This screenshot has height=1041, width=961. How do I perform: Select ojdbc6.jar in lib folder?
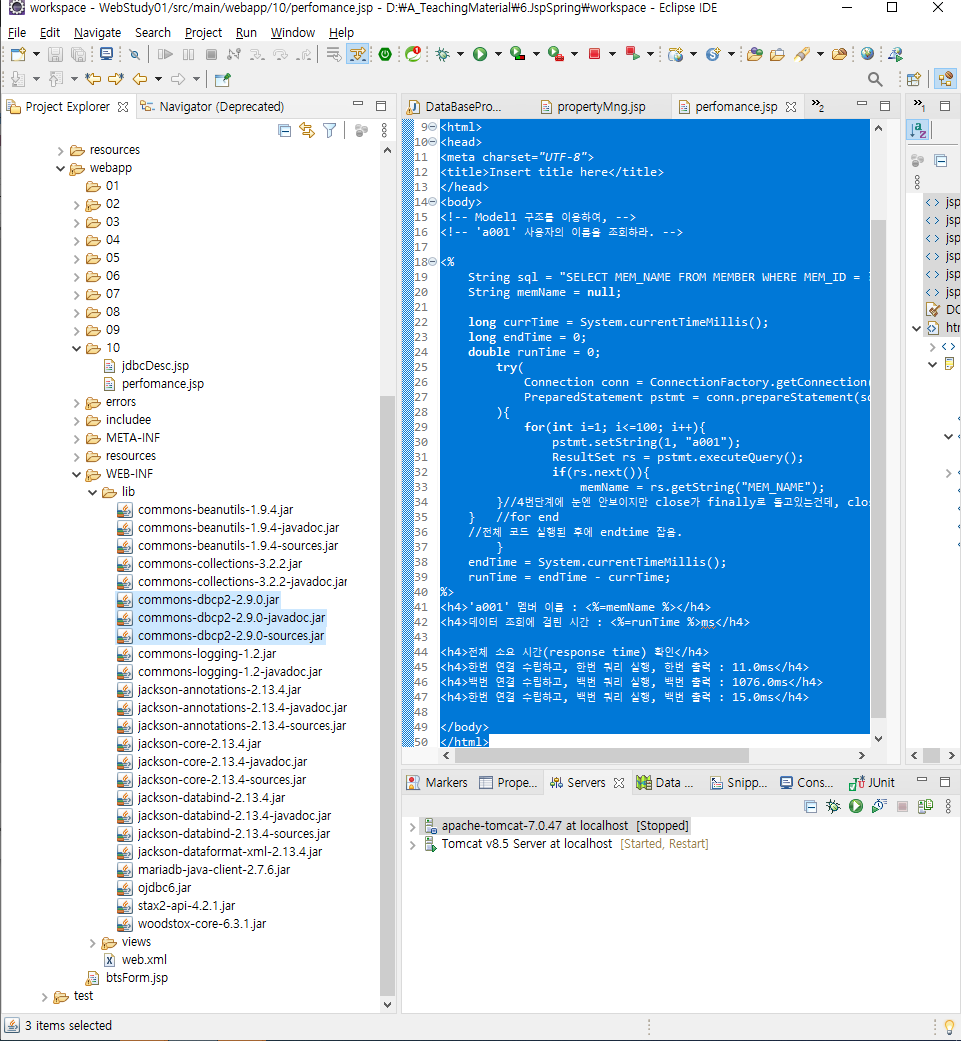[x=155, y=888]
